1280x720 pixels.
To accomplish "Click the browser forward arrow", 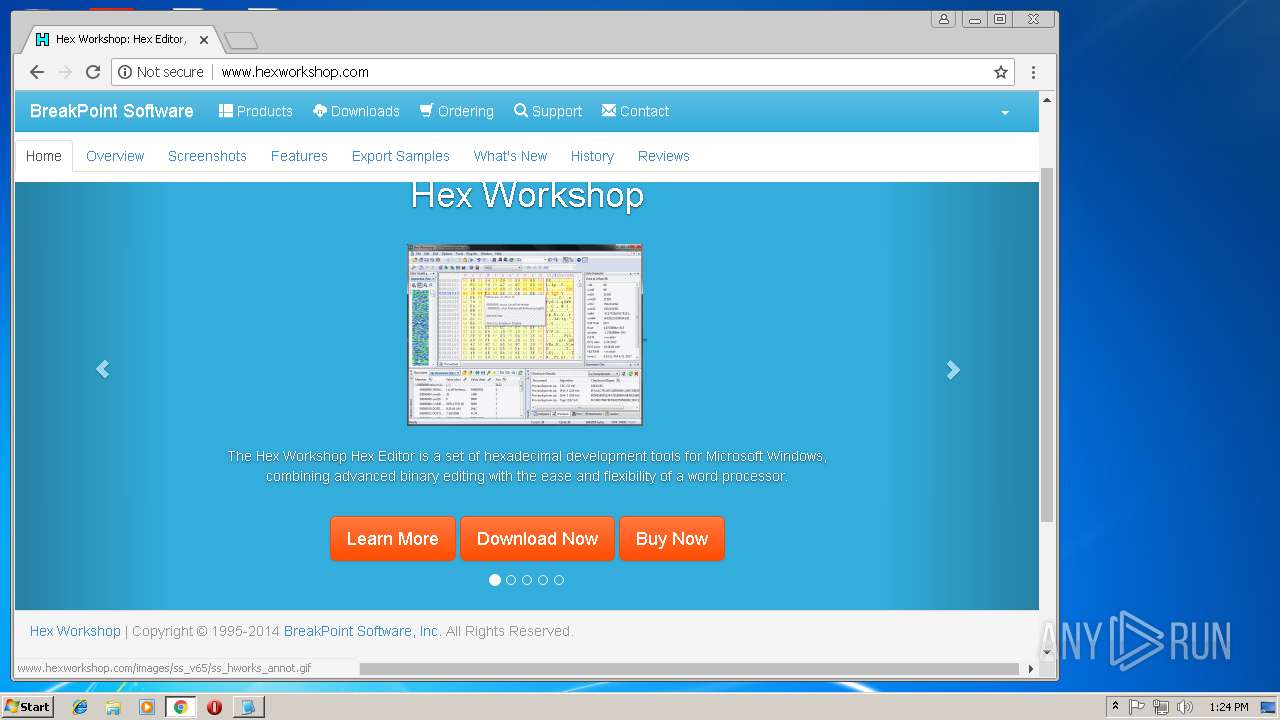I will coord(65,72).
